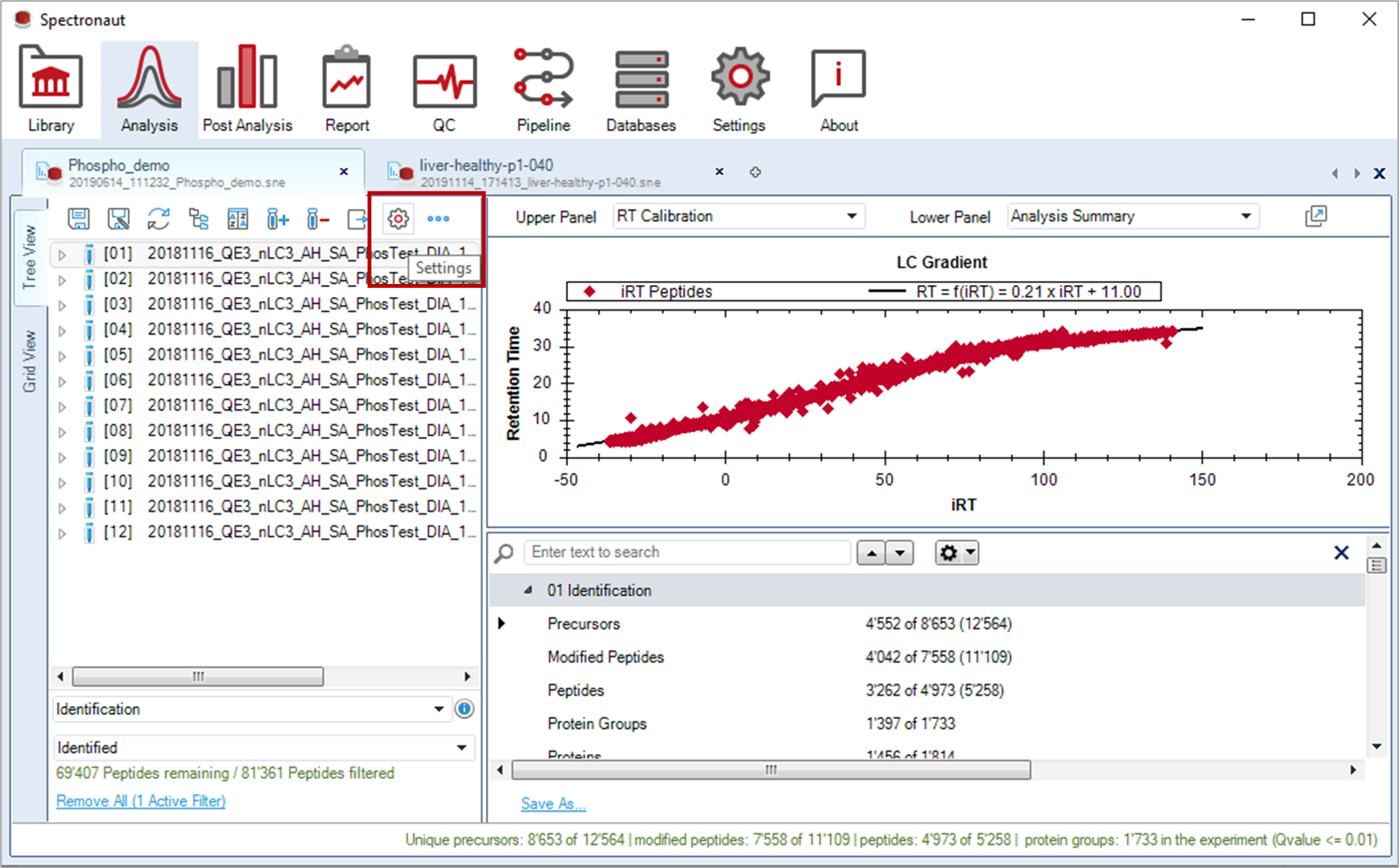Click the pin icon next to liver-healthy tab
Viewport: 1399px width, 868px height.
[x=755, y=172]
